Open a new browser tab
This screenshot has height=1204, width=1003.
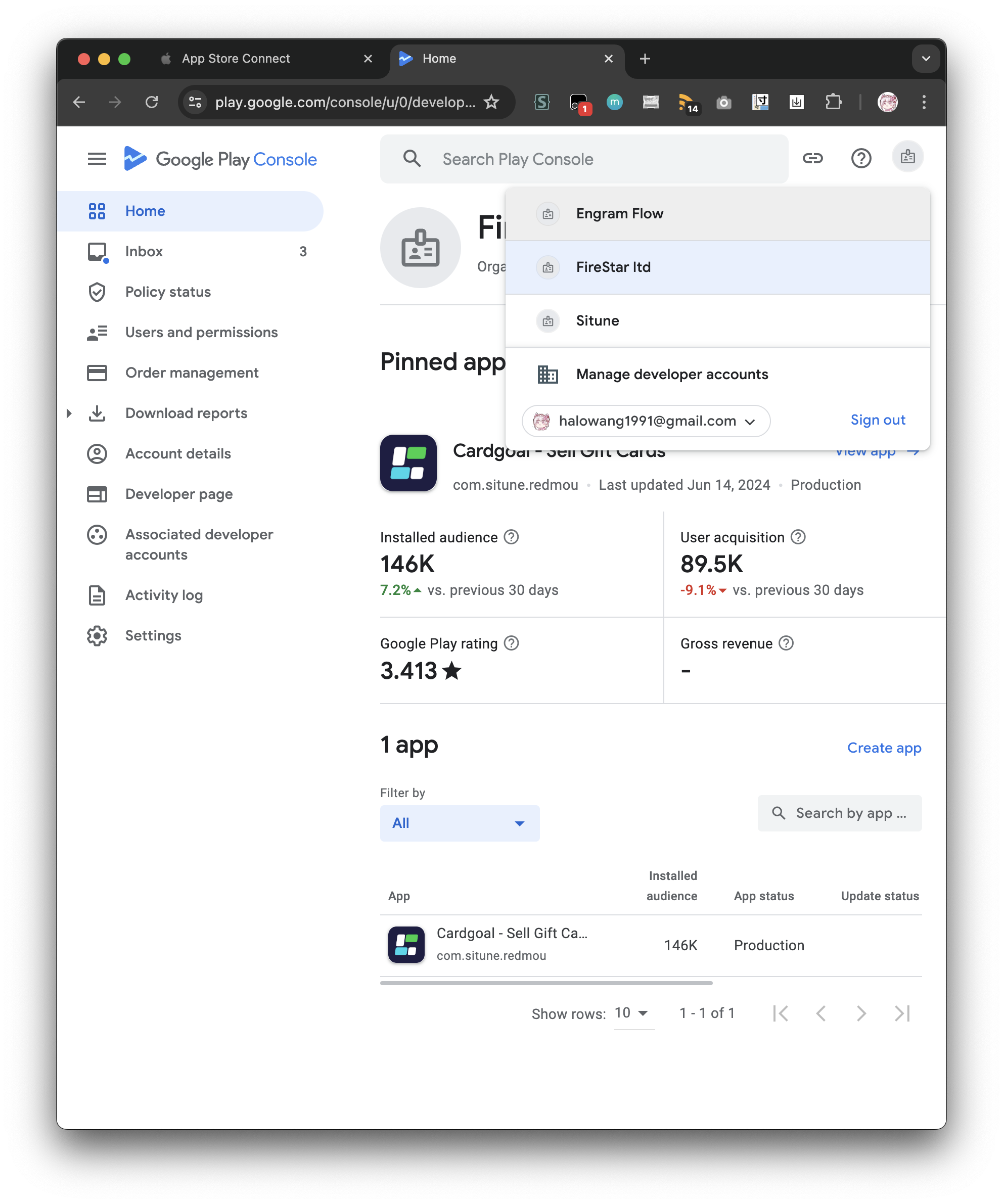click(645, 59)
